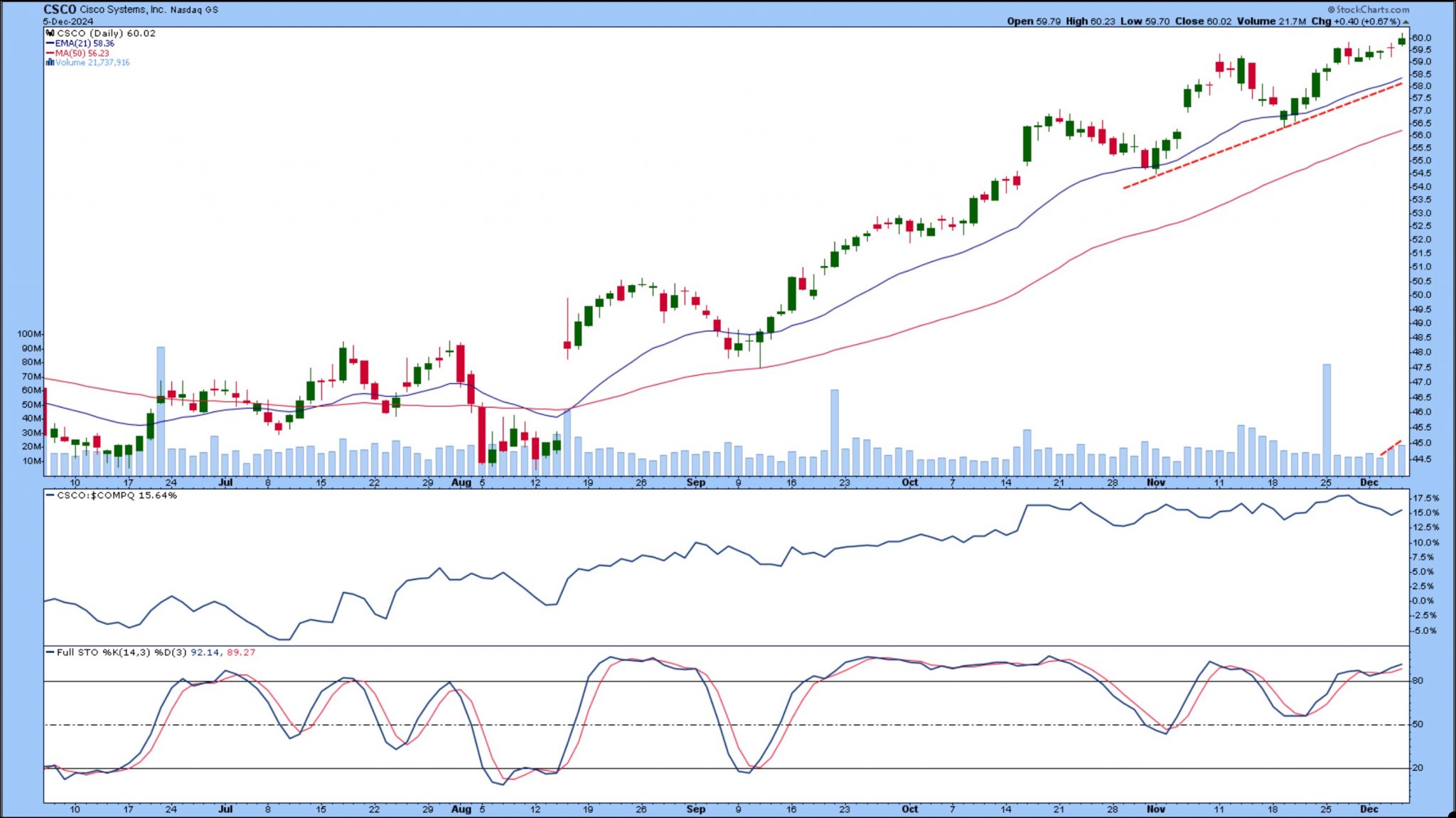Click the 'Nasdaq GS' exchange label
The image size is (1456, 818).
[194, 10]
